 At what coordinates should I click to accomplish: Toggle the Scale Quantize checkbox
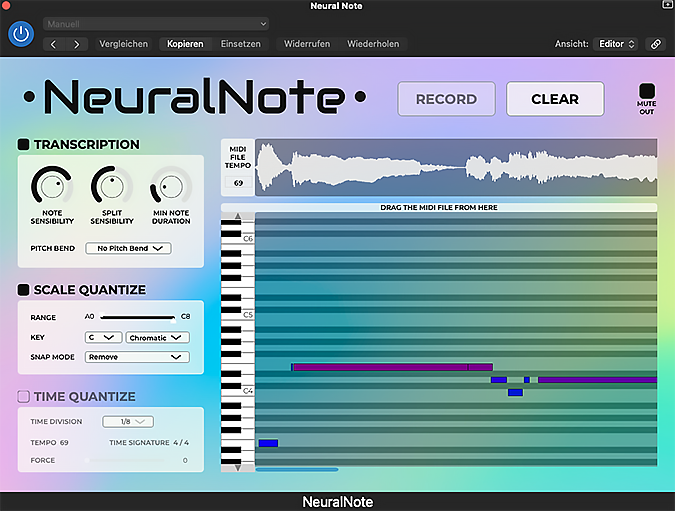pyautogui.click(x=23, y=290)
